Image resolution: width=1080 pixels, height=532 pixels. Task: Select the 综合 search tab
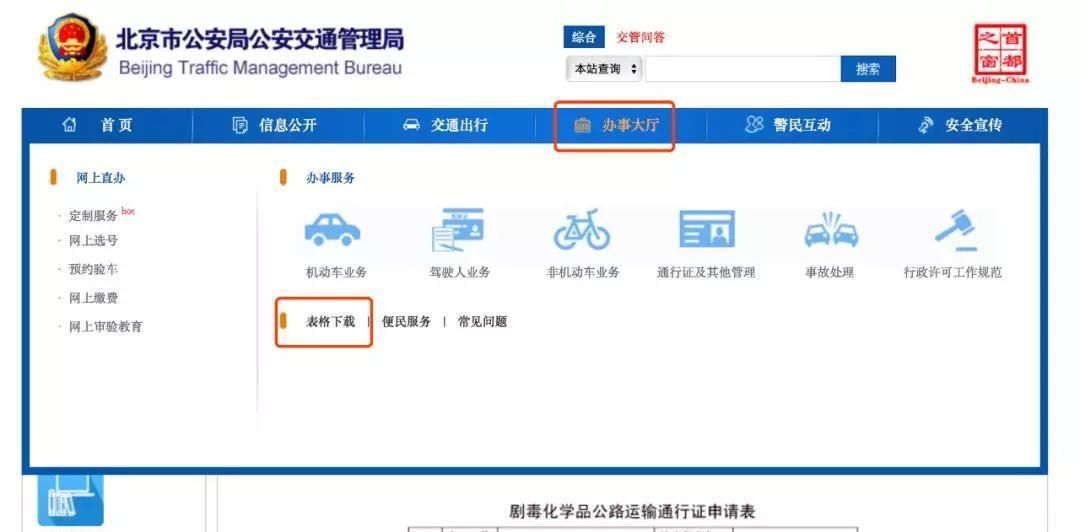[x=584, y=37]
